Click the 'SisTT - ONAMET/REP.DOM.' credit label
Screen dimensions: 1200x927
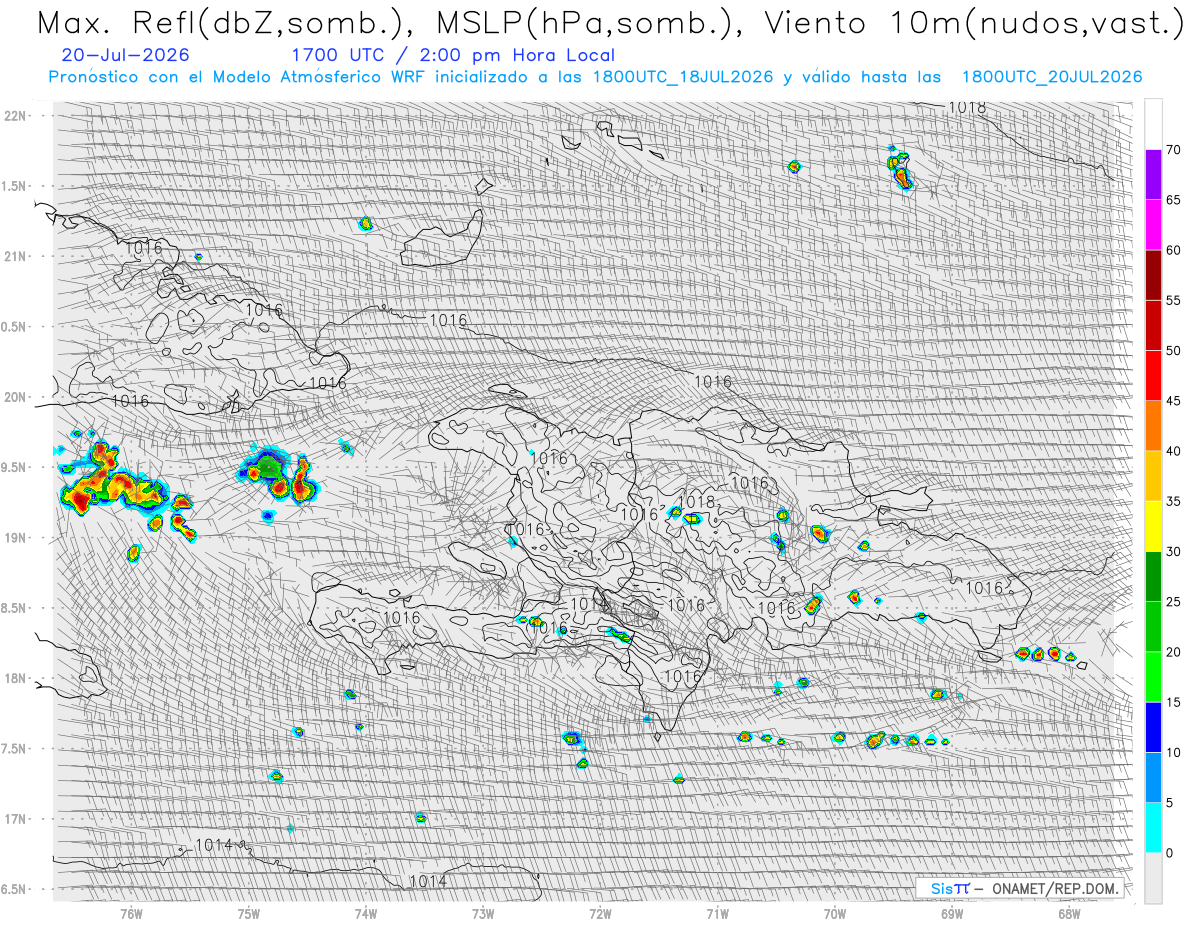pyautogui.click(x=1020, y=888)
